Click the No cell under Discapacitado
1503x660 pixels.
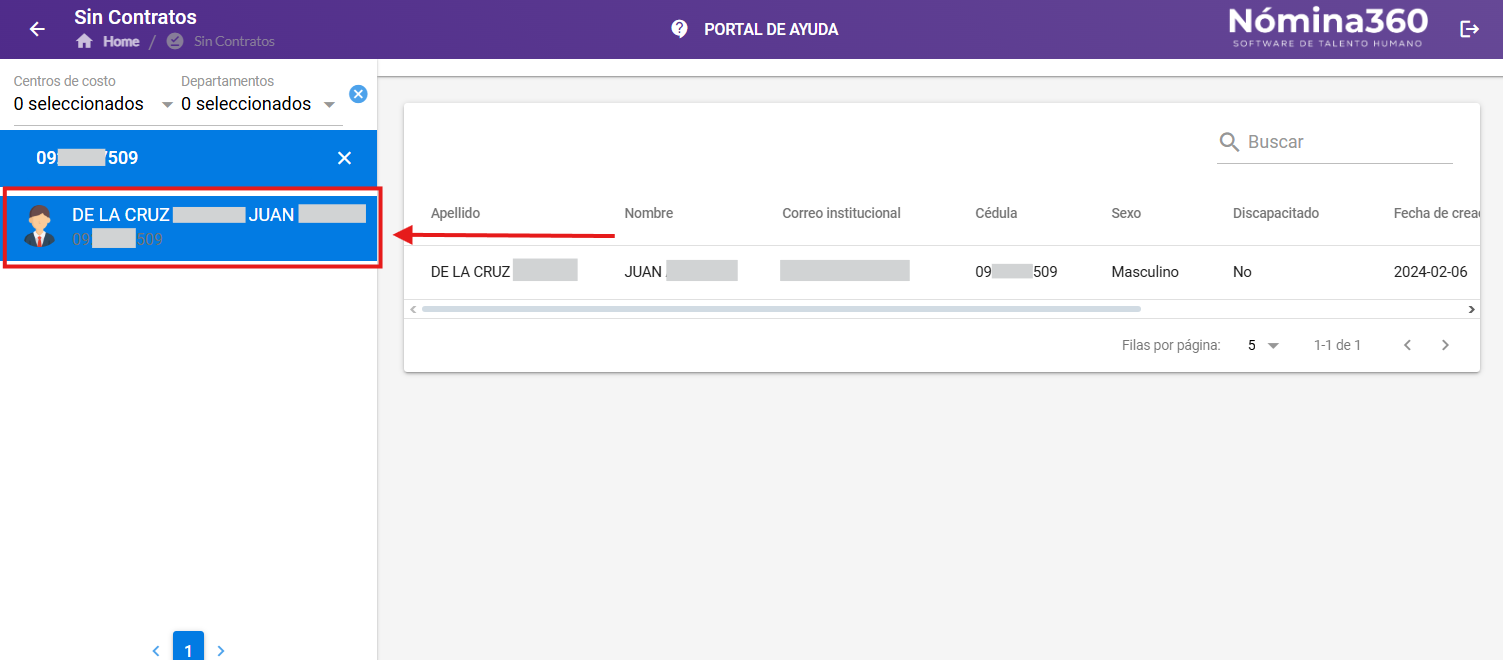pyautogui.click(x=1242, y=272)
